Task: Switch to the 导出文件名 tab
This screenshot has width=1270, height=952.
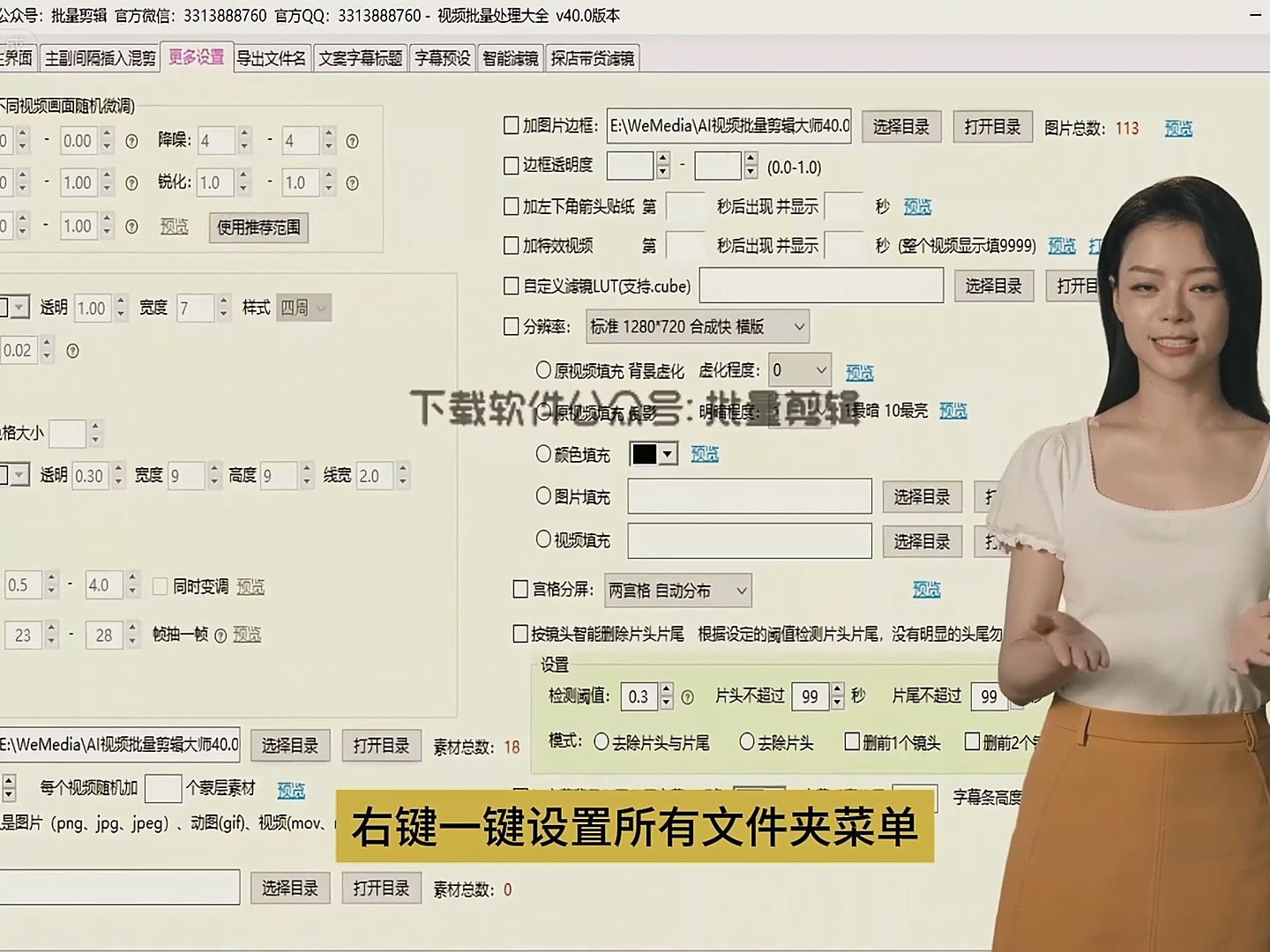Action: [273, 58]
